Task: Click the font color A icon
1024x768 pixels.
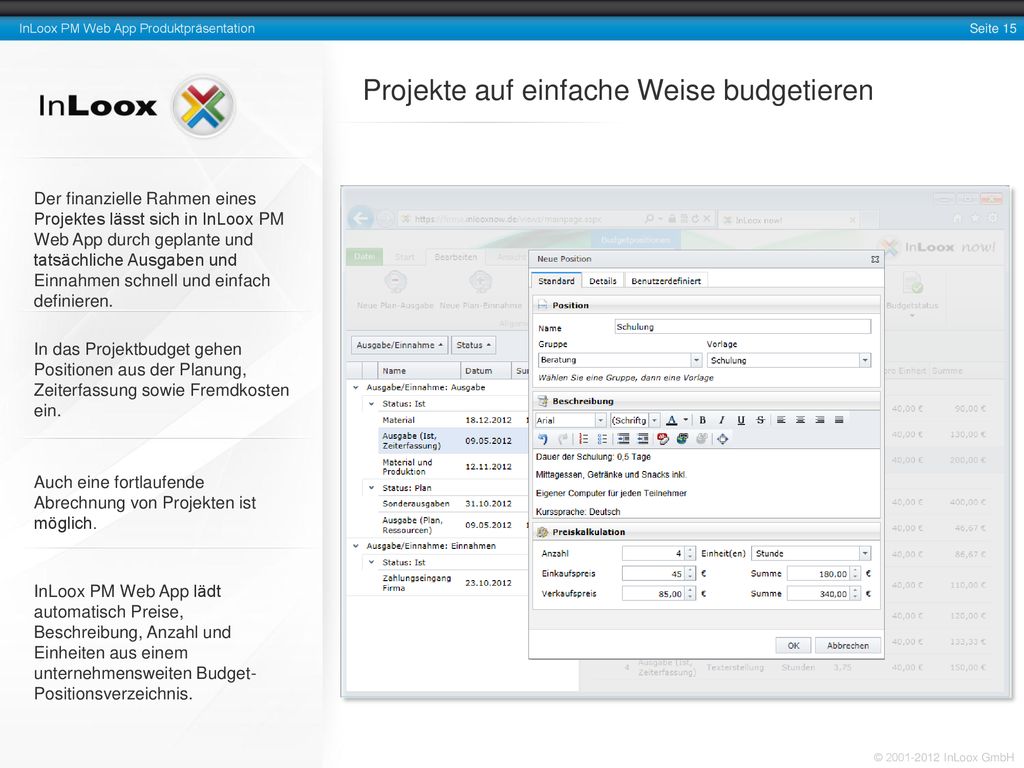Action: [671, 420]
